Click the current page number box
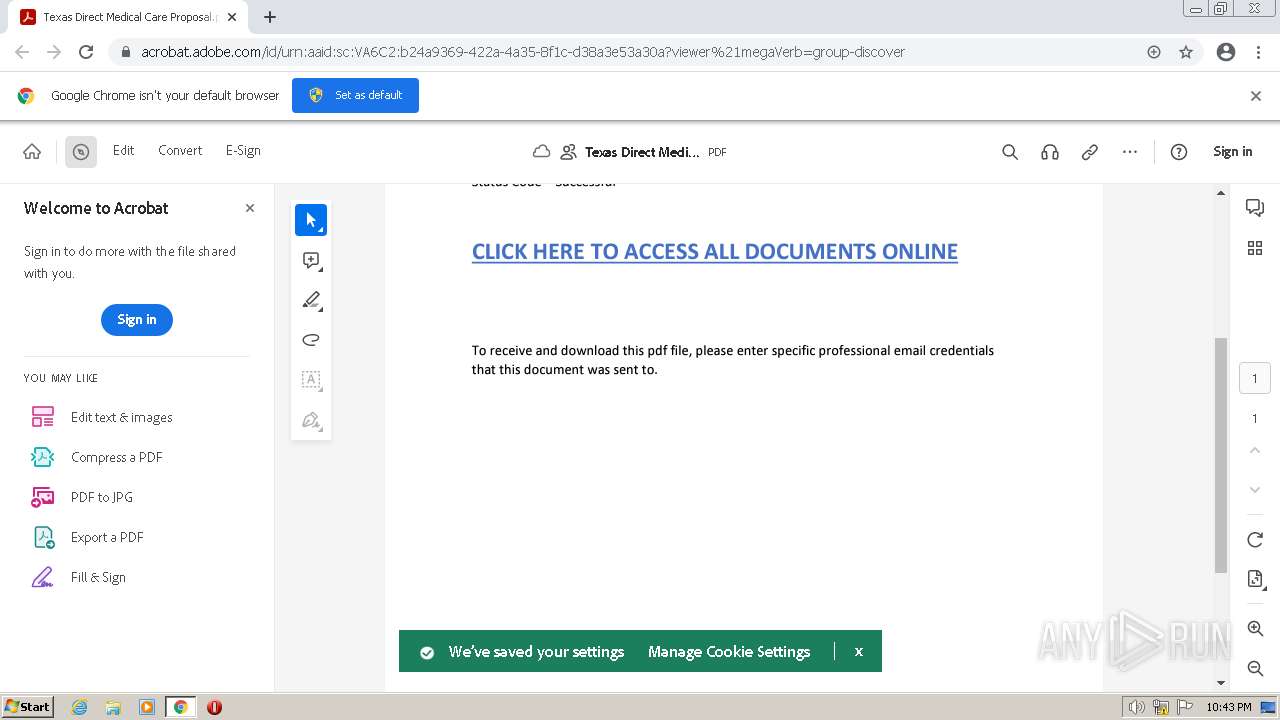 click(1255, 379)
